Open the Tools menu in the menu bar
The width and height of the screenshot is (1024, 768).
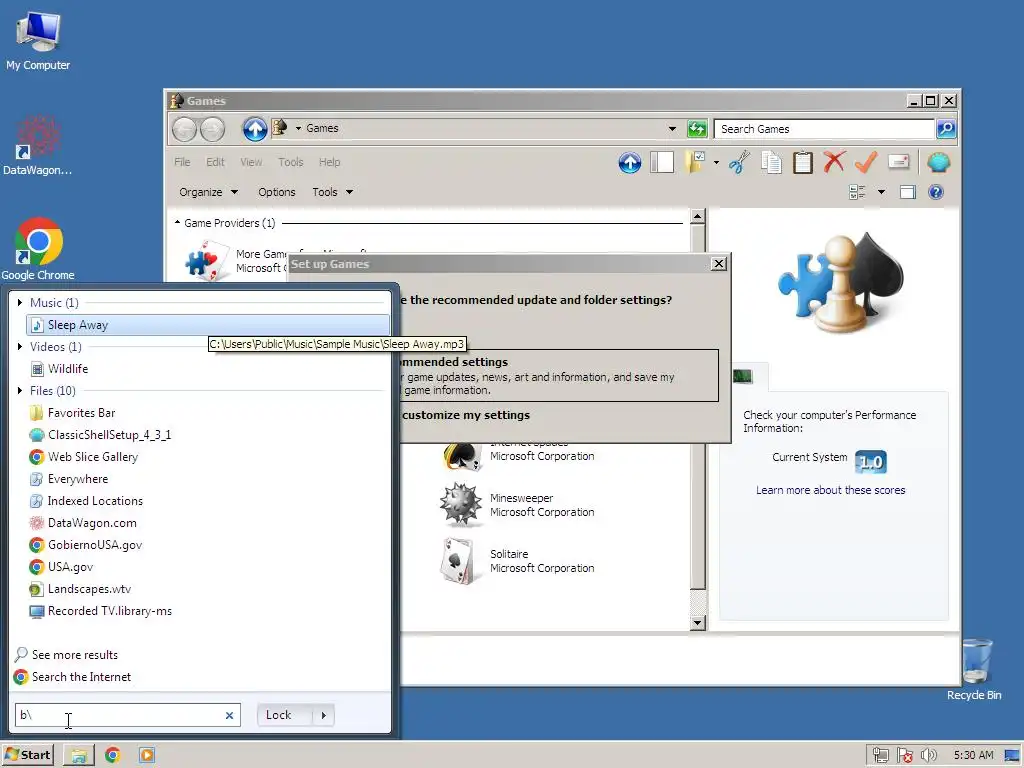tap(291, 162)
